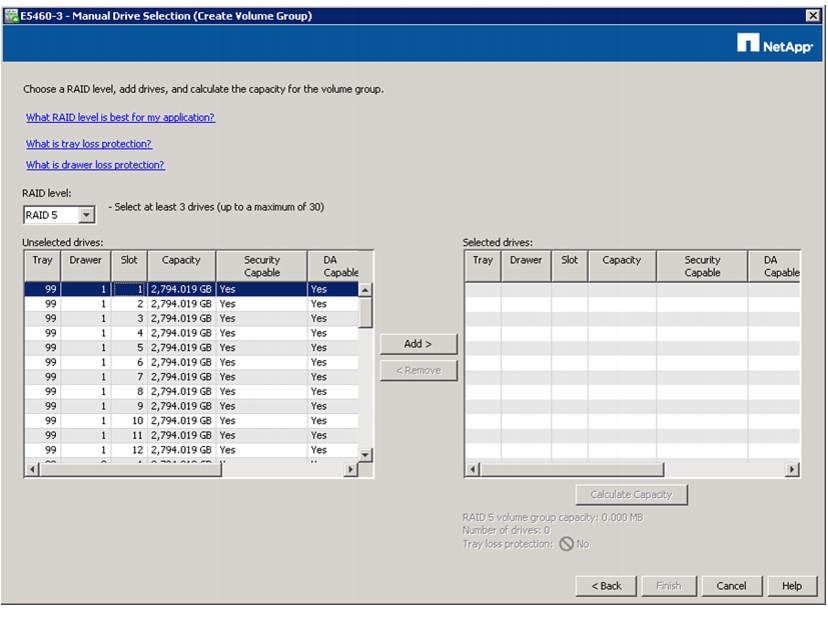The height and width of the screenshot is (639, 828).
Task: Sort unselected drives by Capacity column header
Action: point(181,266)
